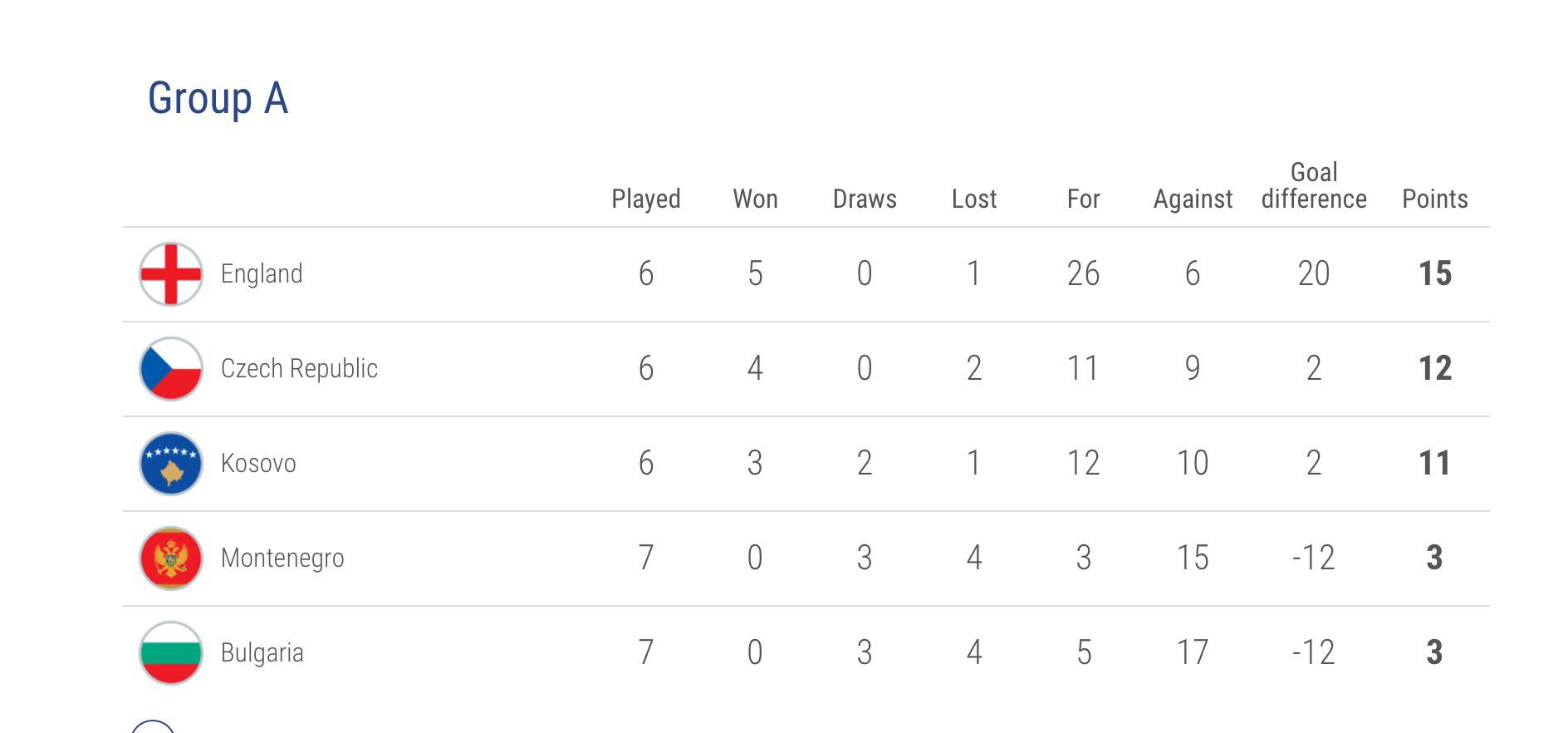Click England's points total of 15

[x=1435, y=273]
